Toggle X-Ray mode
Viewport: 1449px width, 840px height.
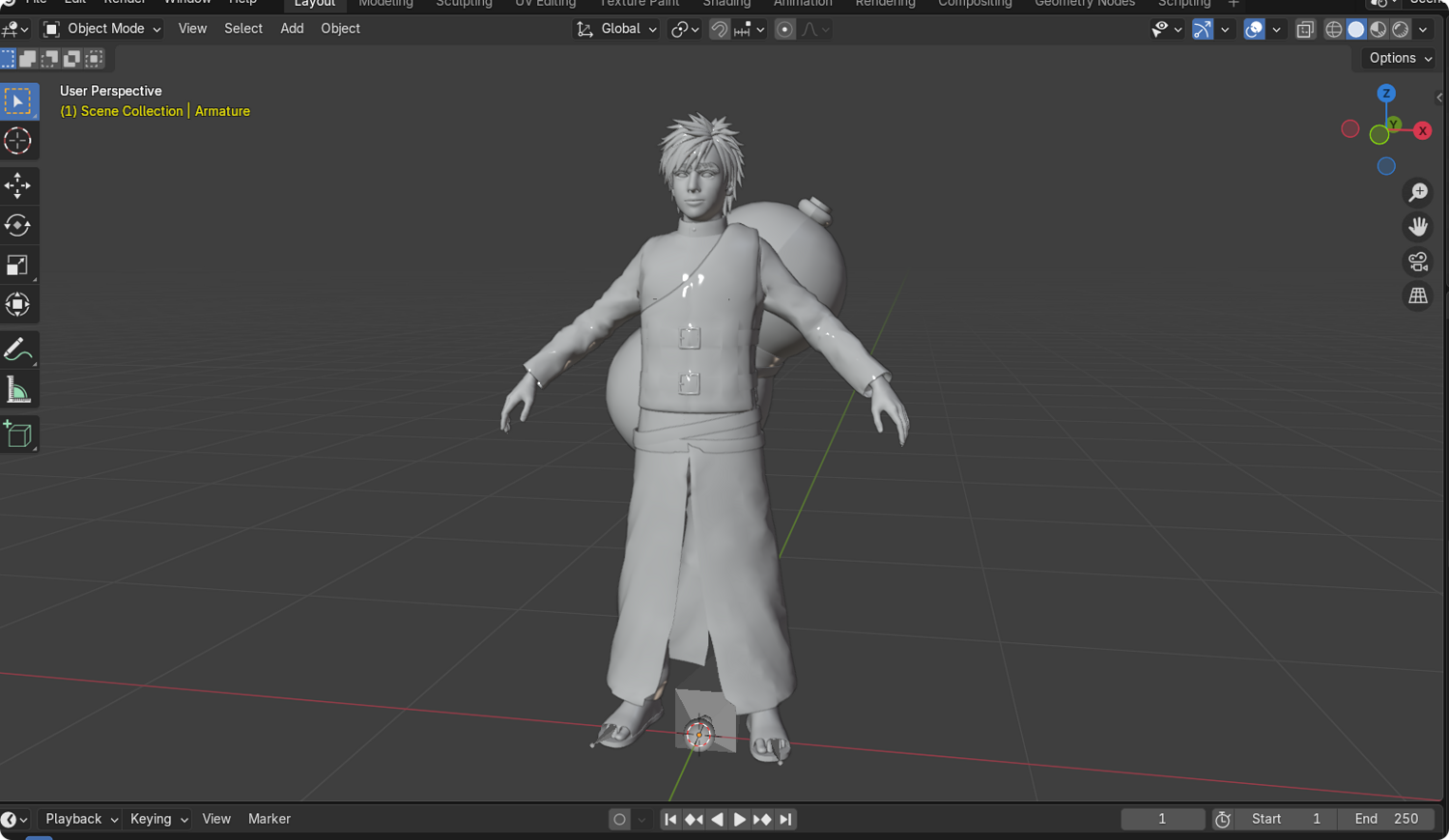pos(1305,29)
